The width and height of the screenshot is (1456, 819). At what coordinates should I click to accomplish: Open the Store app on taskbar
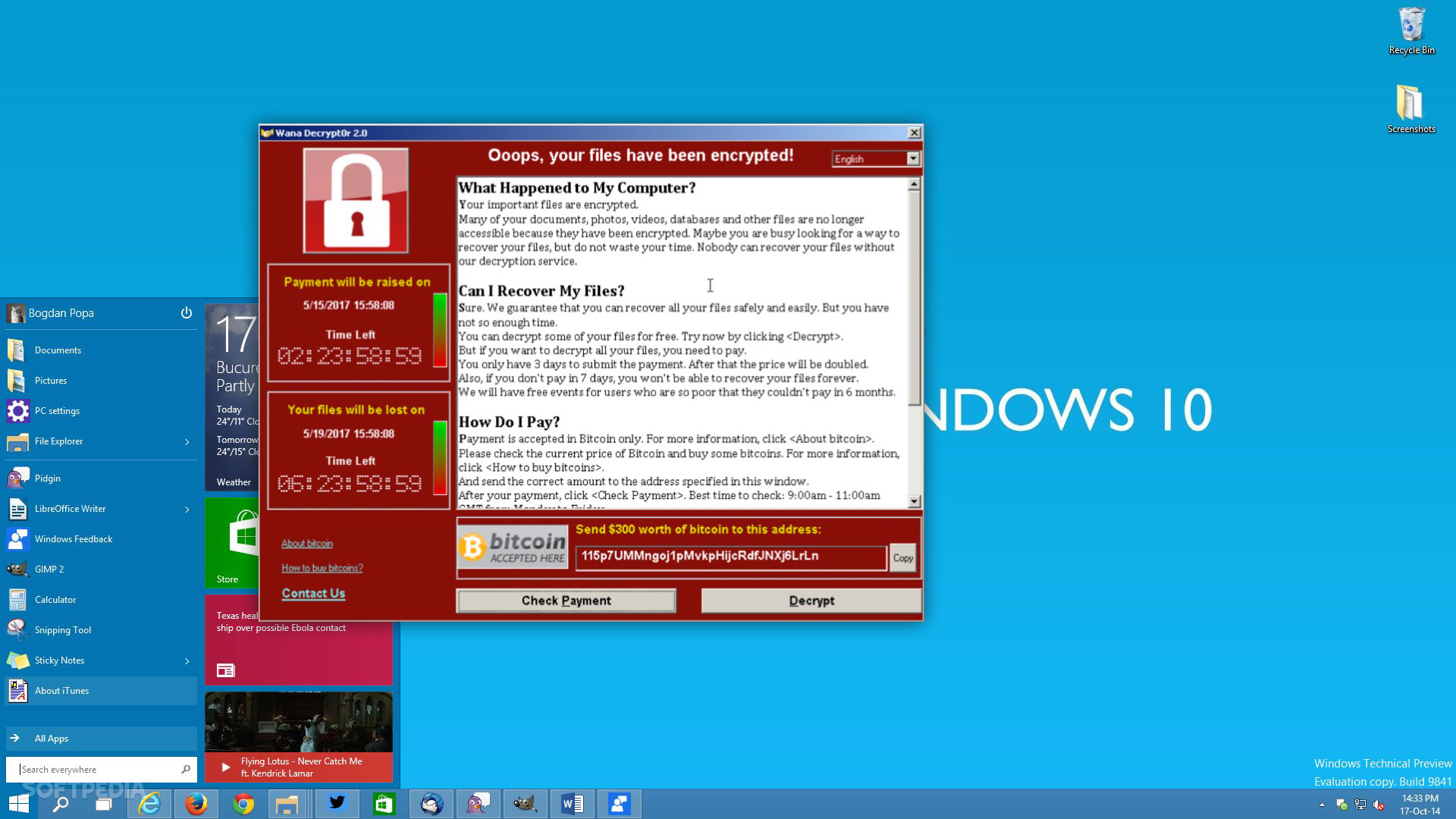[384, 804]
